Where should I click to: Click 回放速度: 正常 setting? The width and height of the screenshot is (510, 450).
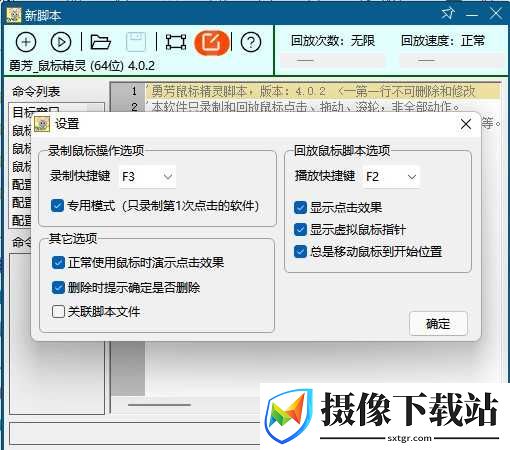(x=443, y=41)
